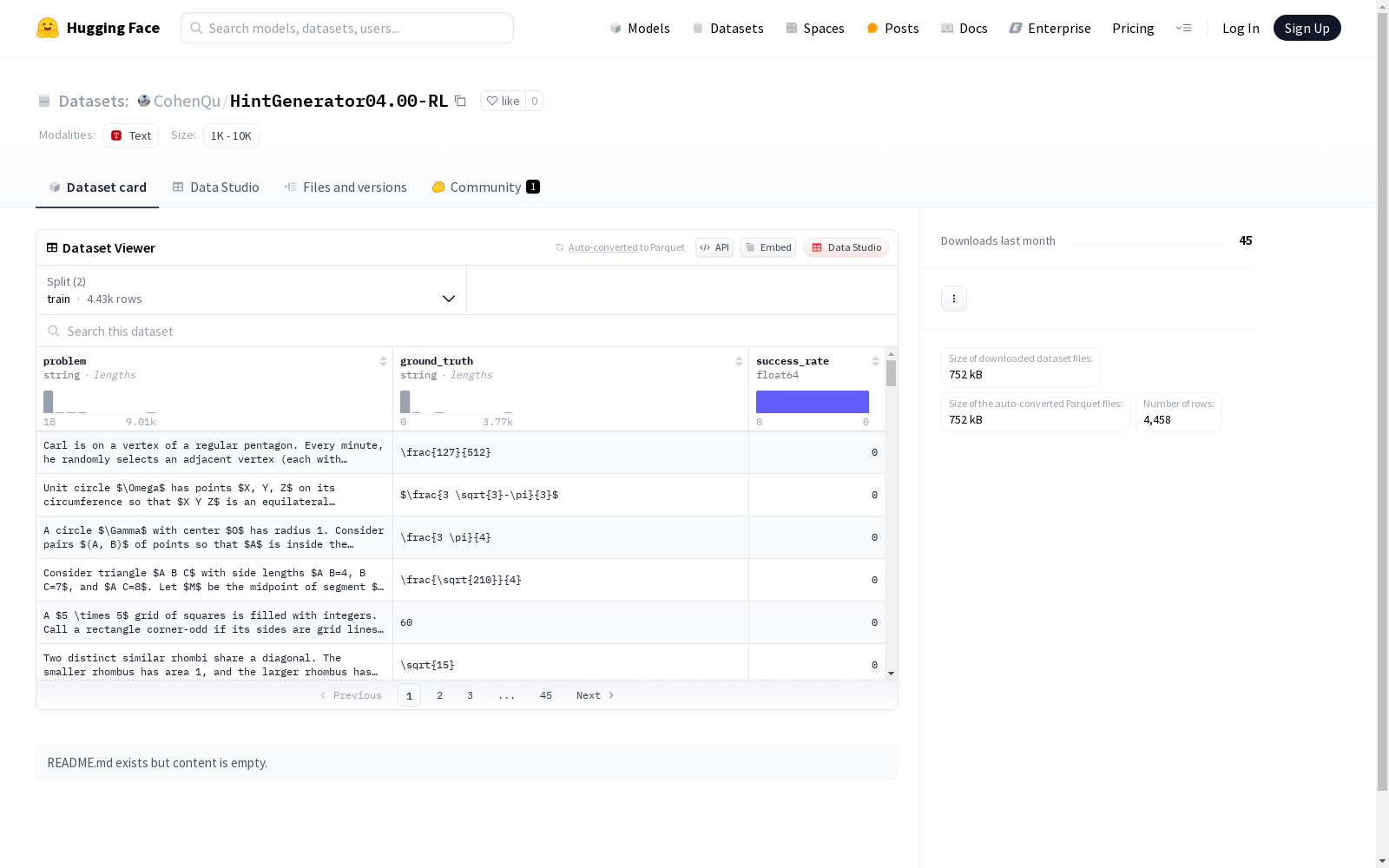Viewport: 1389px width, 868px height.
Task: Click the problem lengths histogram
Action: pyautogui.click(x=100, y=402)
